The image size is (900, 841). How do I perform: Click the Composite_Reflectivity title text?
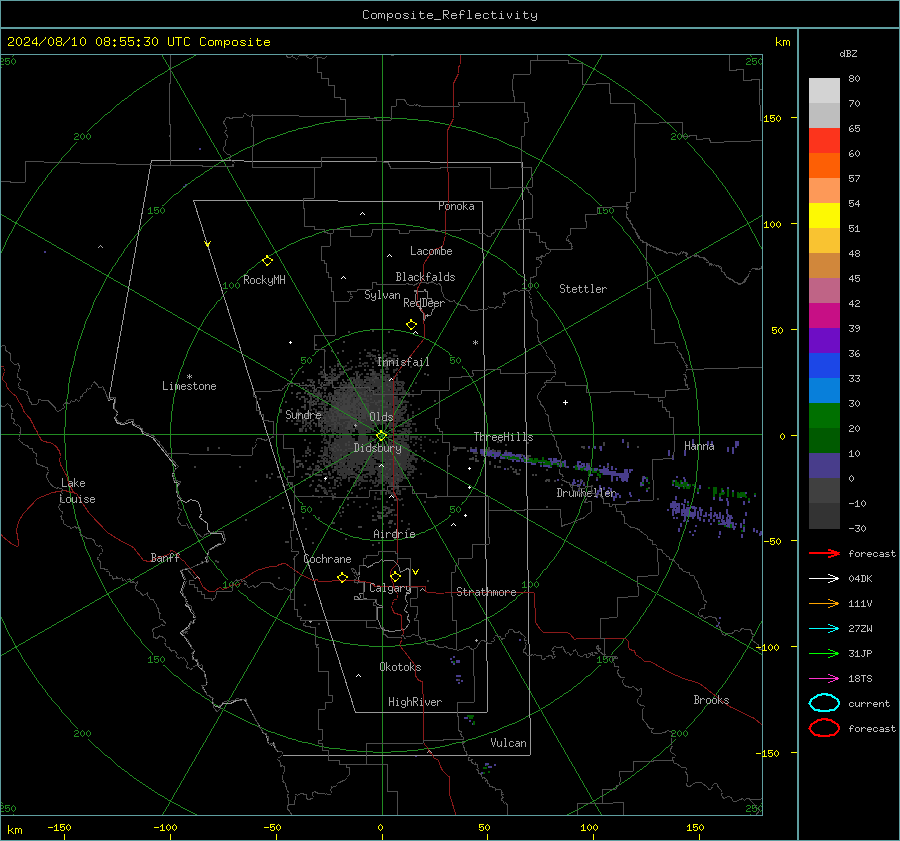[x=449, y=15]
